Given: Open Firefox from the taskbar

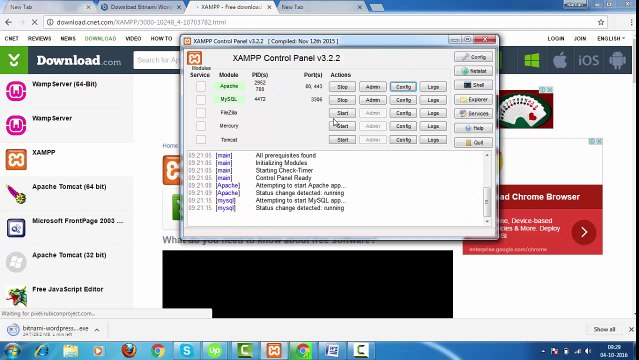Looking at the screenshot, I should coord(129,351).
